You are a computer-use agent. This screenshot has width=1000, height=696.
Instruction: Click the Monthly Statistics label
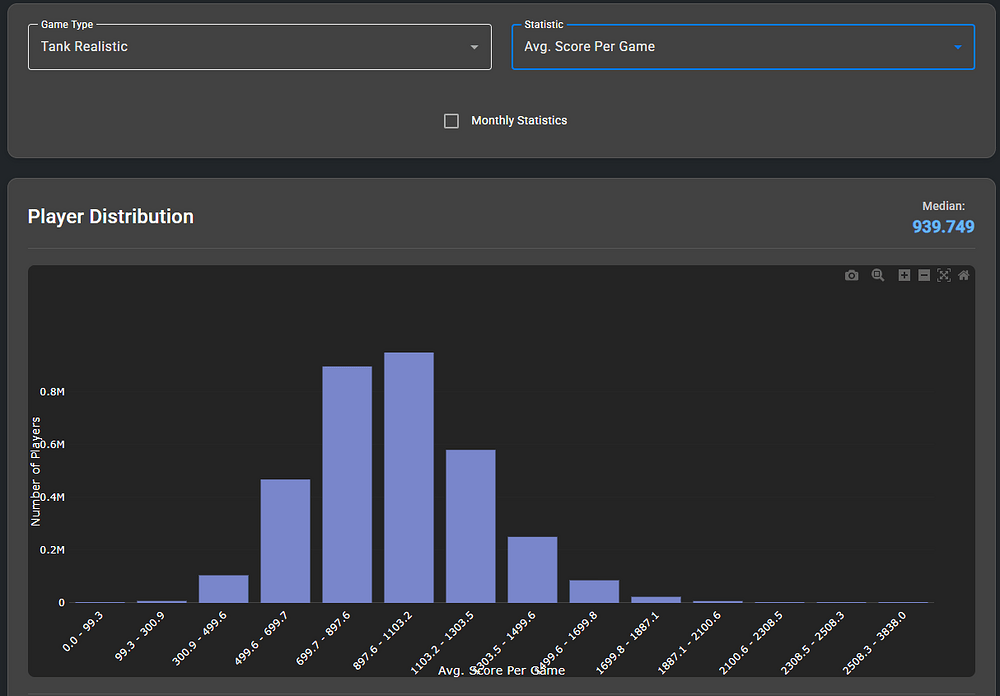(519, 121)
